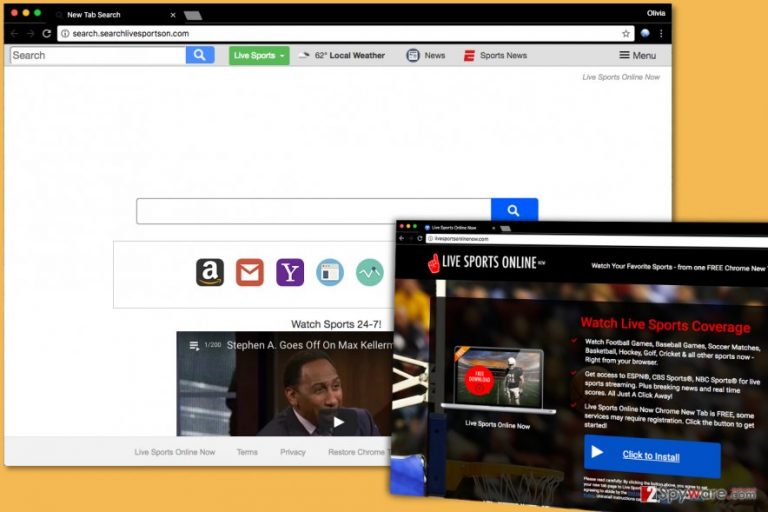This screenshot has width=768, height=512.
Task: Open a new tab in main browser window
Action: pyautogui.click(x=193, y=16)
